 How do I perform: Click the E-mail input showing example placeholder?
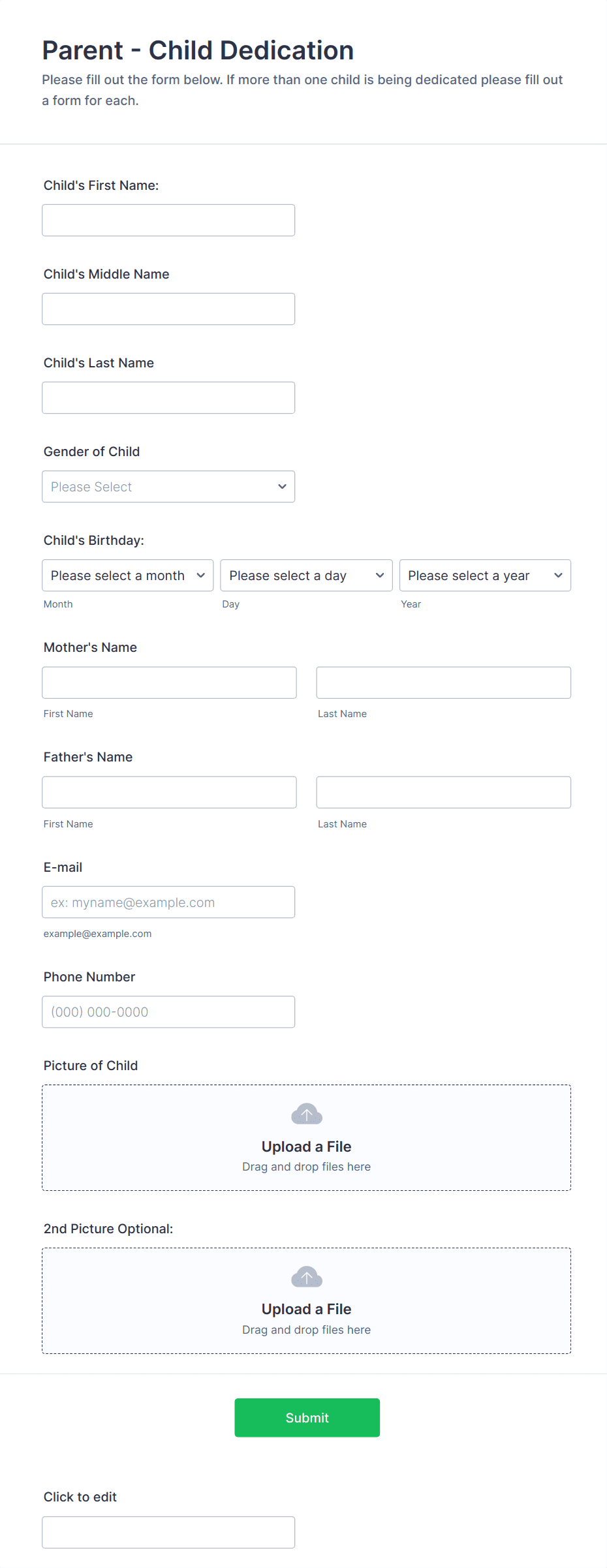click(168, 902)
